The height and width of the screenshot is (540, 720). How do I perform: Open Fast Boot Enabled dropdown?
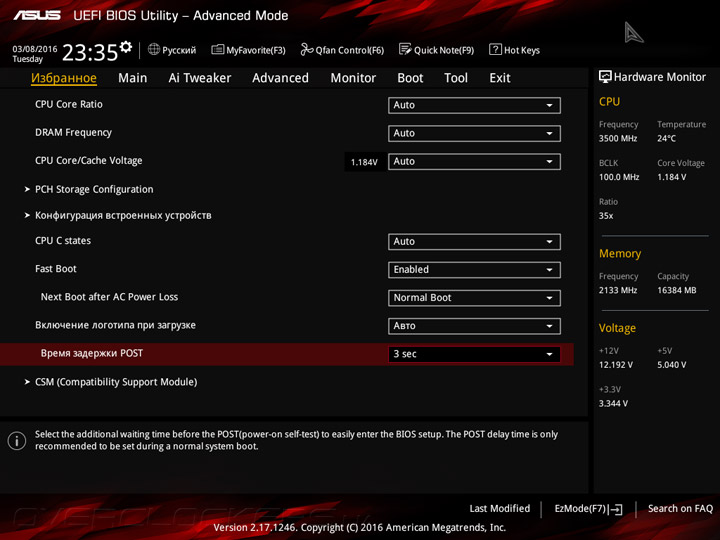474,270
